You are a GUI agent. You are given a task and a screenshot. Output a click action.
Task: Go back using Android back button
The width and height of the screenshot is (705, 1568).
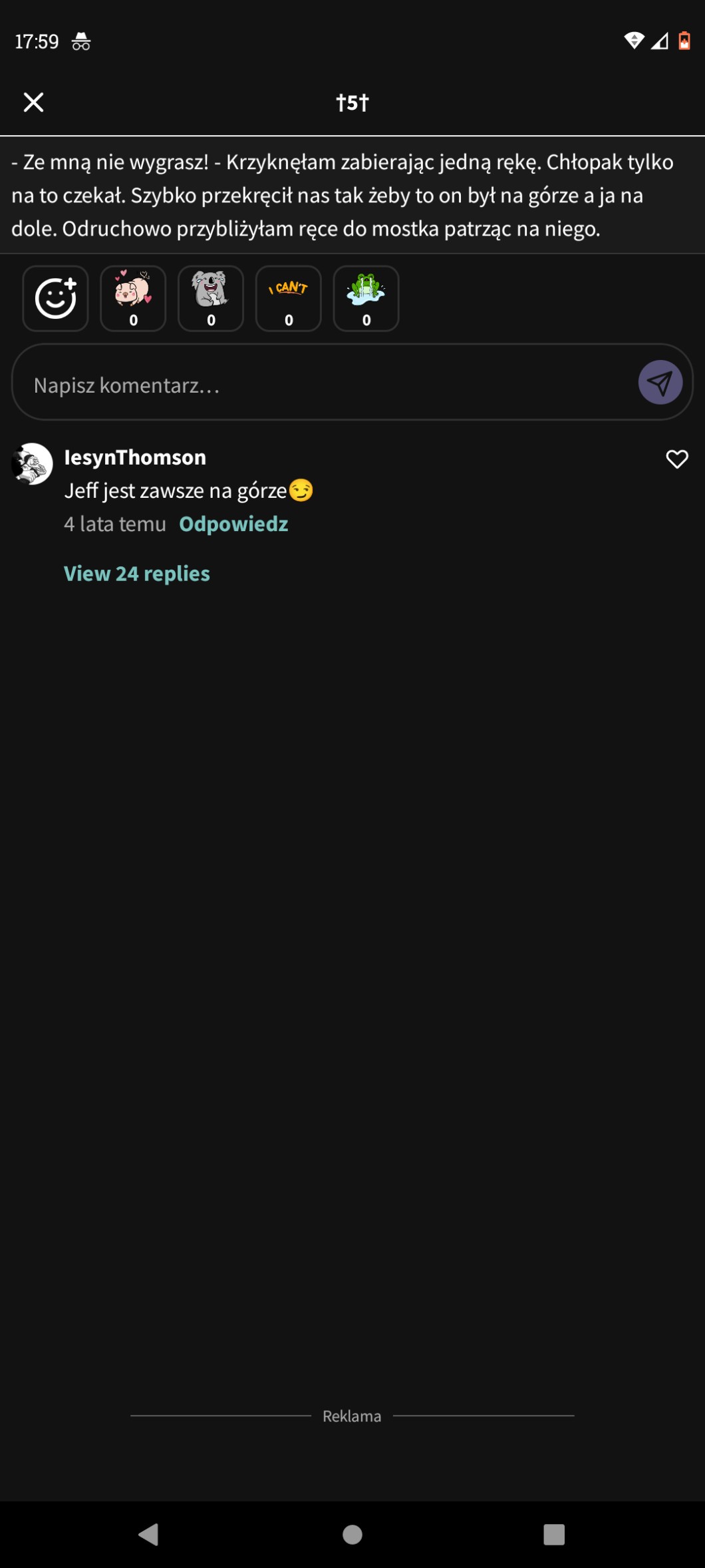click(x=149, y=1535)
